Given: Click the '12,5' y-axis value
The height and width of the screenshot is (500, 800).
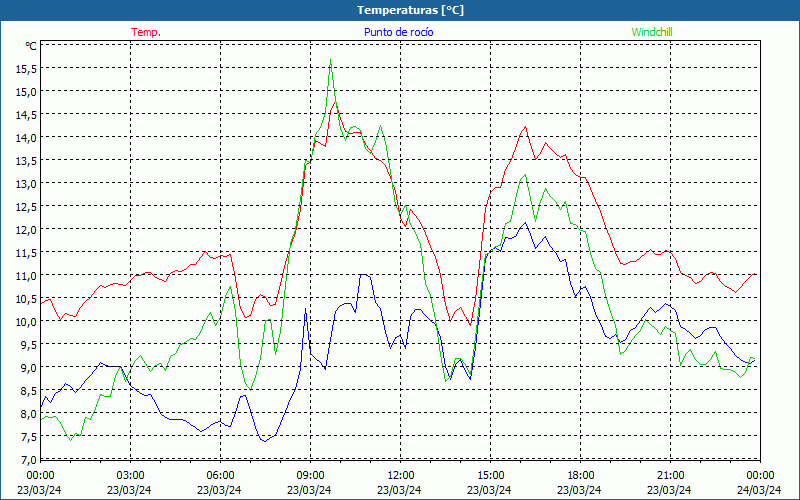Looking at the screenshot, I should click(27, 207).
